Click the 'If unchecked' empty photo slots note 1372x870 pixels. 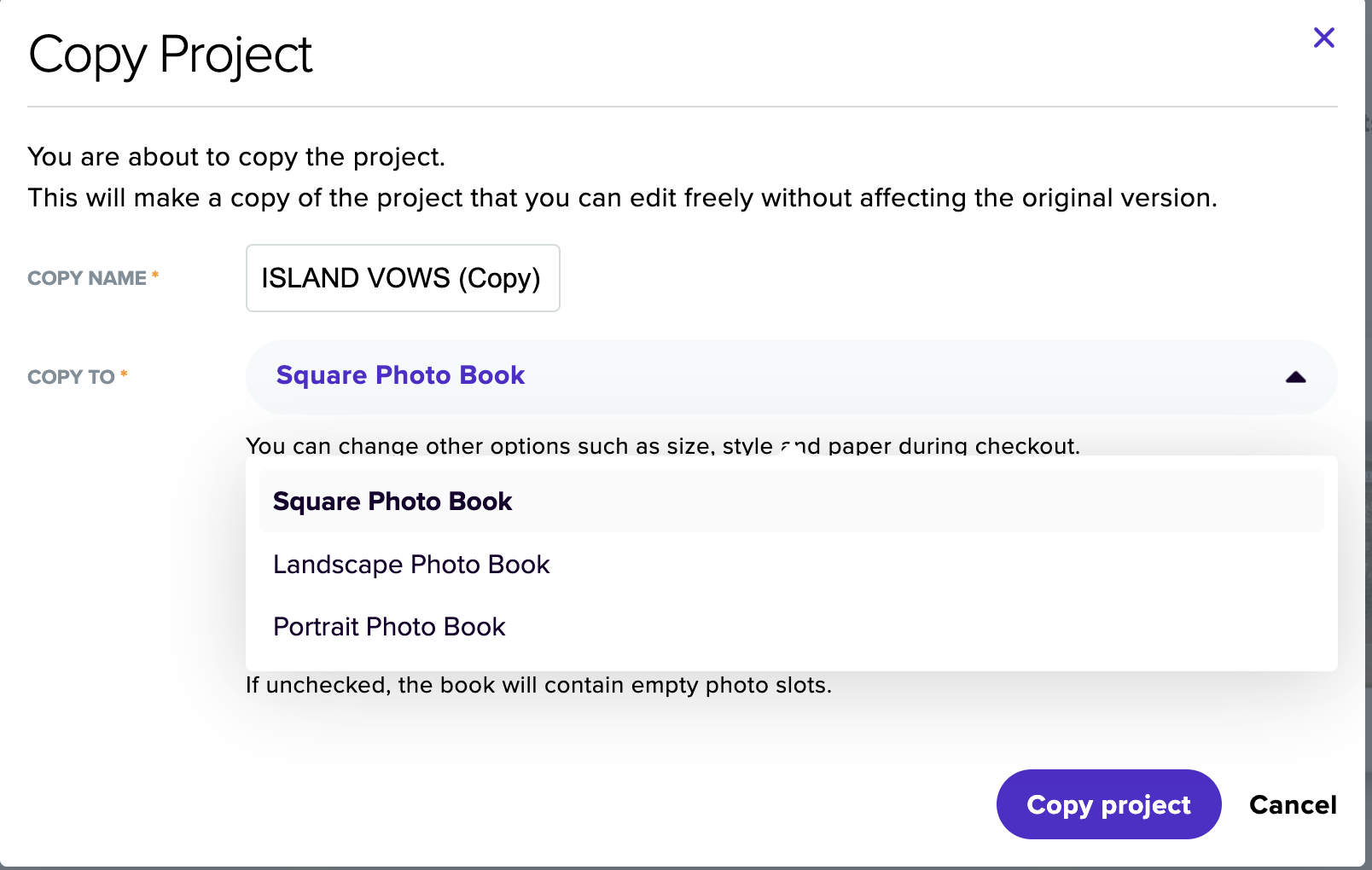[x=538, y=685]
